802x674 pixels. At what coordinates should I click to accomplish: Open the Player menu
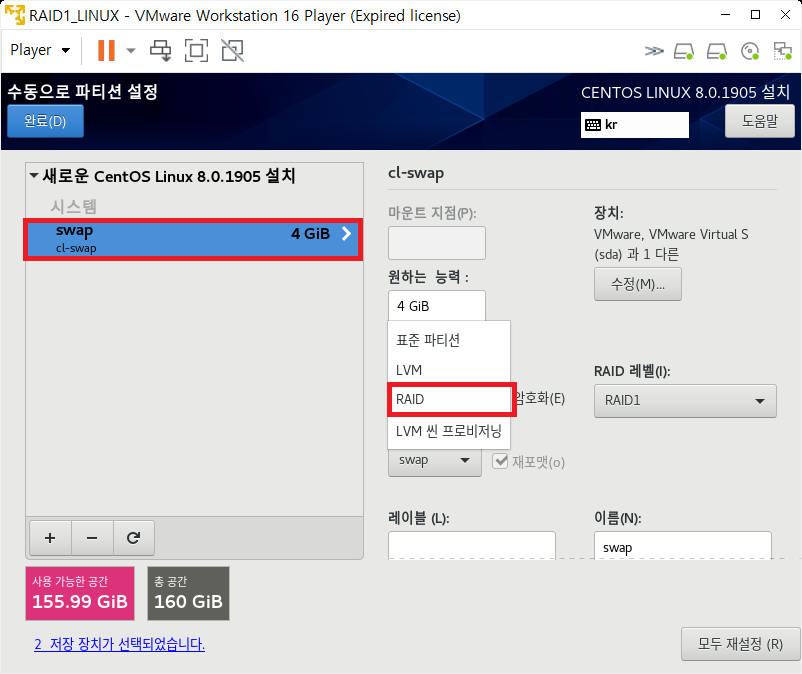[40, 50]
